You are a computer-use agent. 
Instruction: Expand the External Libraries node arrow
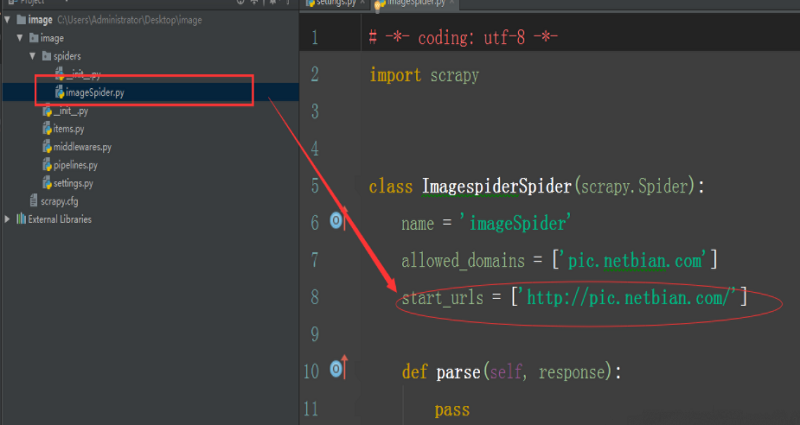7,219
